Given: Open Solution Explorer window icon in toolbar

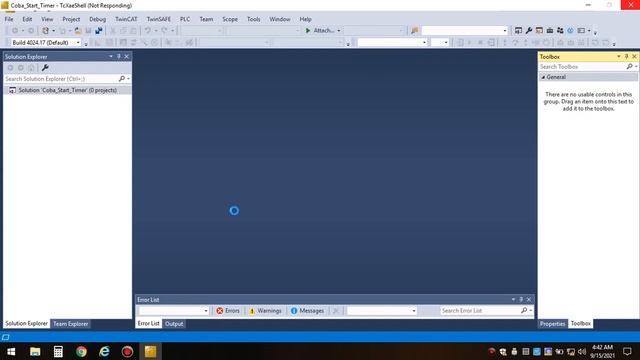Looking at the screenshot, I should tap(518, 31).
